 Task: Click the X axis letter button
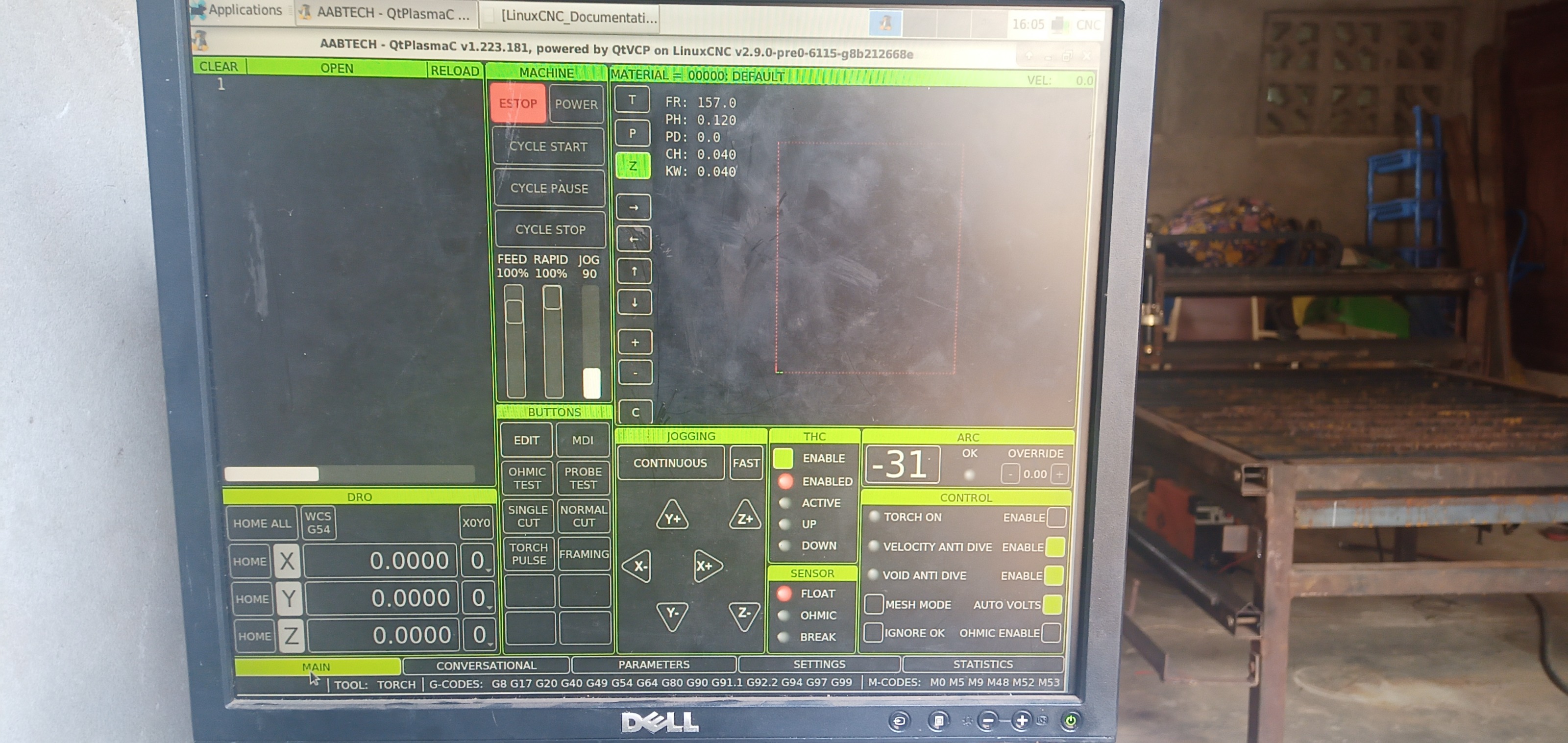coord(287,561)
